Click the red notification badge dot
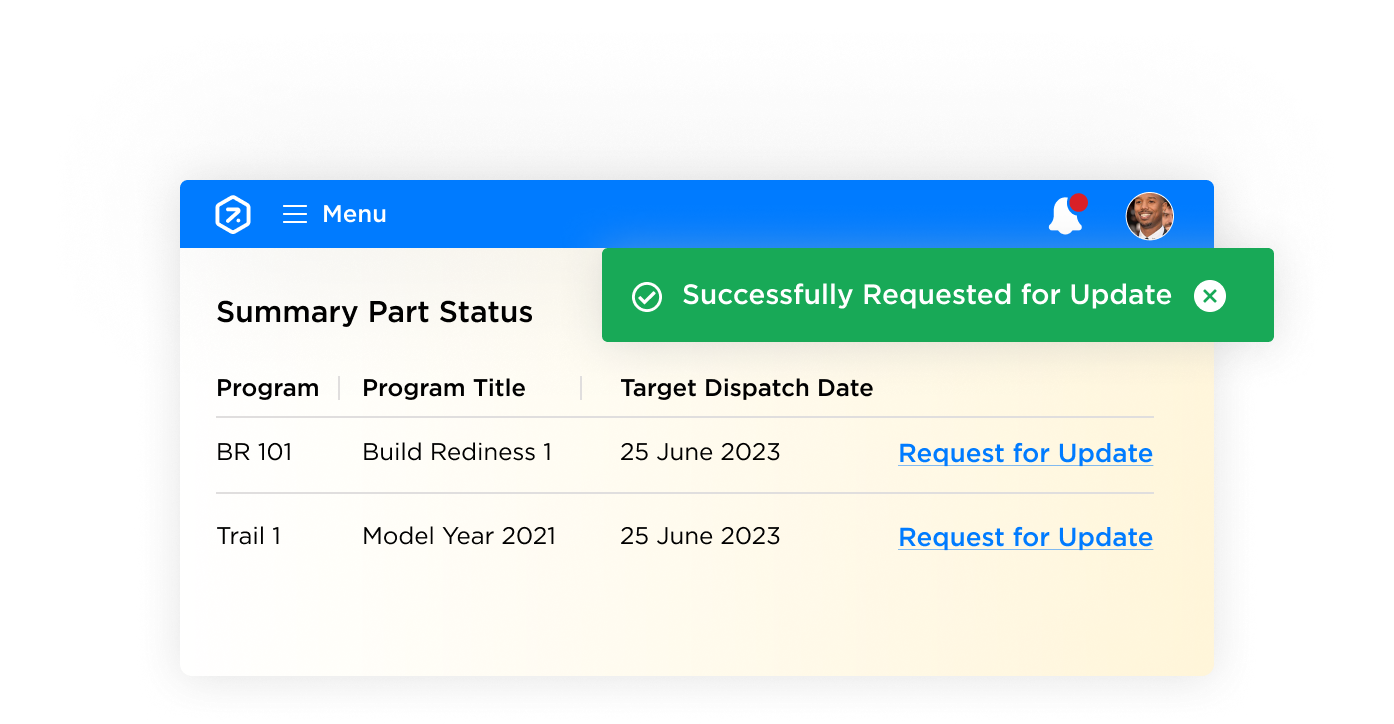This screenshot has width=1394, height=724. pyautogui.click(x=1078, y=203)
